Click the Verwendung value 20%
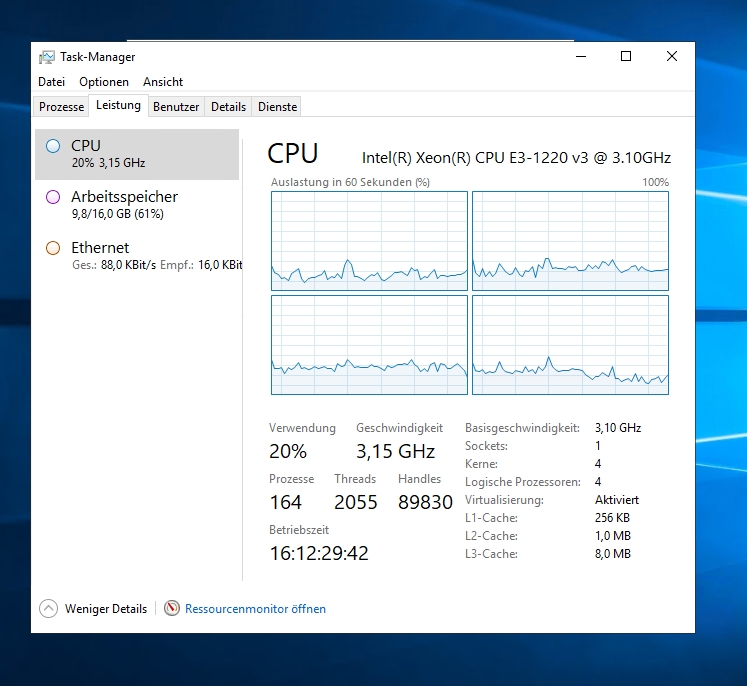Image resolution: width=747 pixels, height=686 pixels. pyautogui.click(x=288, y=451)
